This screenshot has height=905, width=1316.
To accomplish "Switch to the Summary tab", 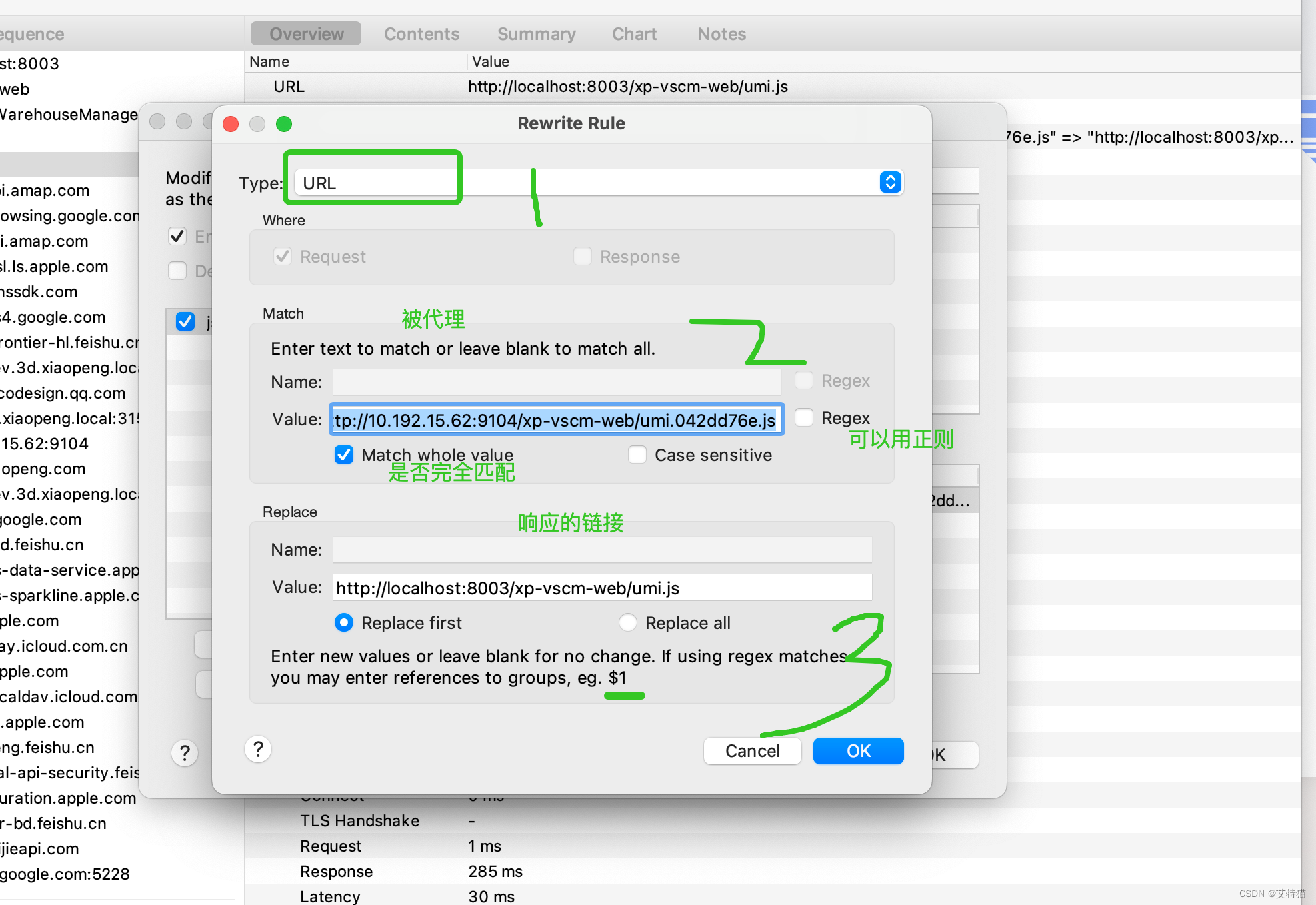I will tap(537, 34).
